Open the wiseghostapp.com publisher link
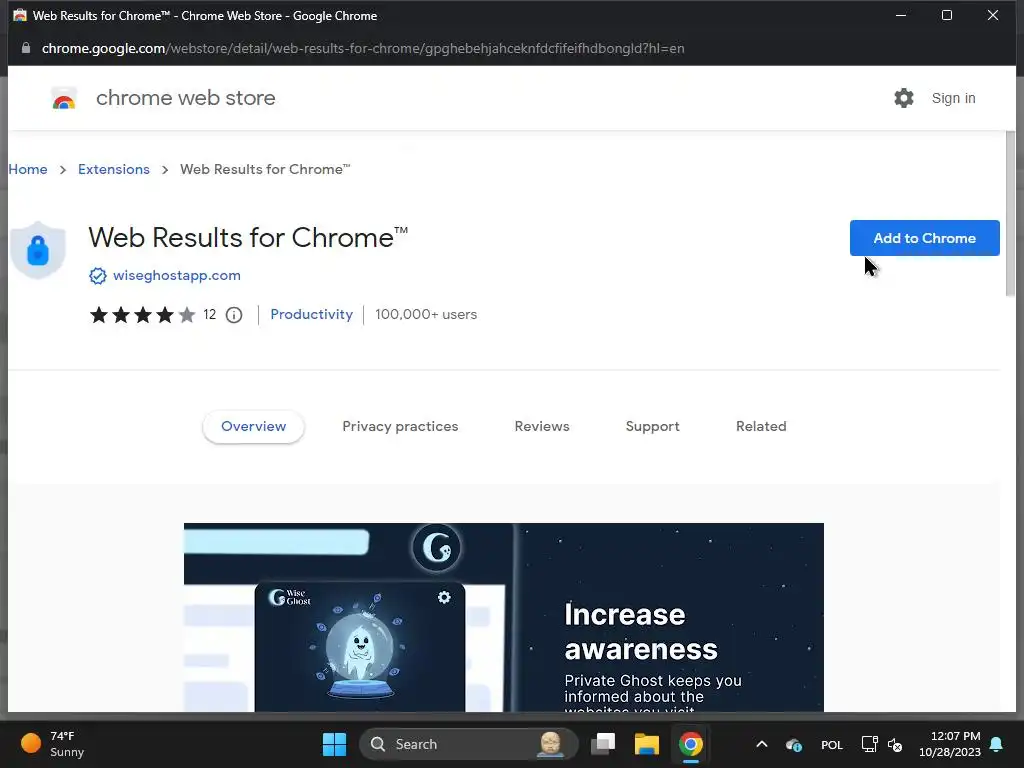The height and width of the screenshot is (768, 1024). click(176, 276)
